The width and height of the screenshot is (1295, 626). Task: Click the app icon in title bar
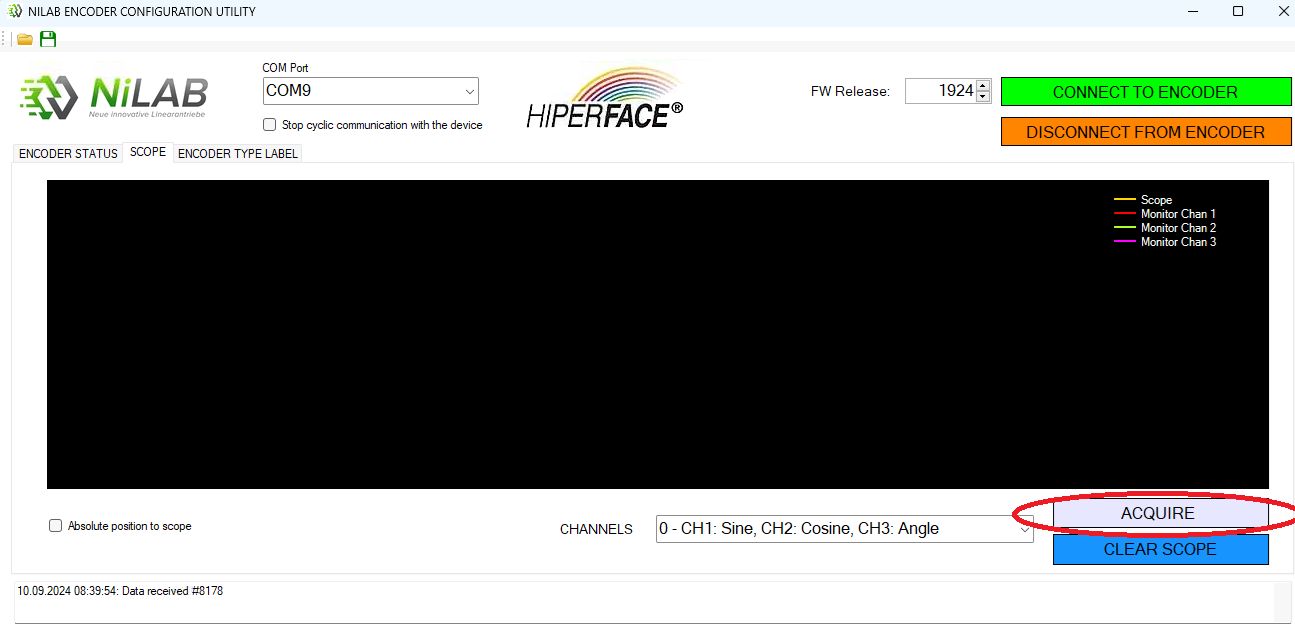click(14, 12)
